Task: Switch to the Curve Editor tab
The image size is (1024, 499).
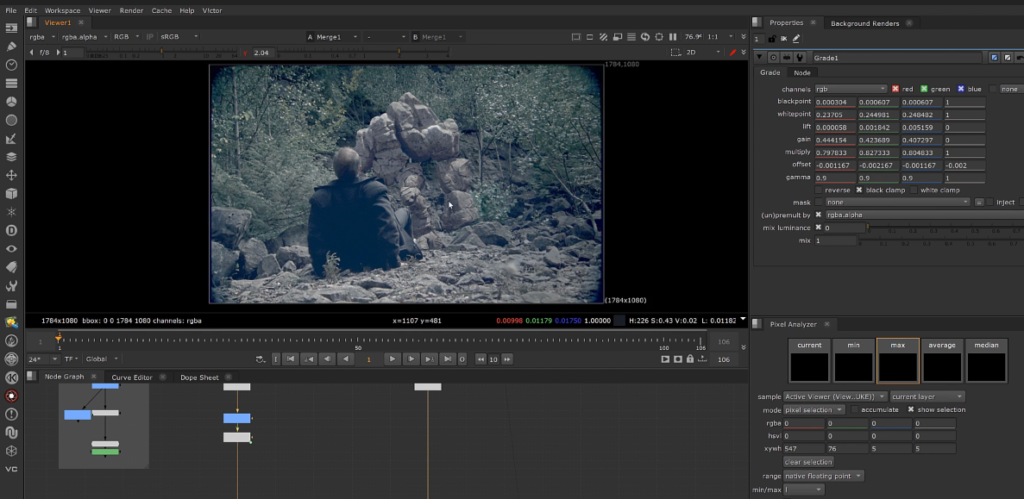Action: pos(132,377)
